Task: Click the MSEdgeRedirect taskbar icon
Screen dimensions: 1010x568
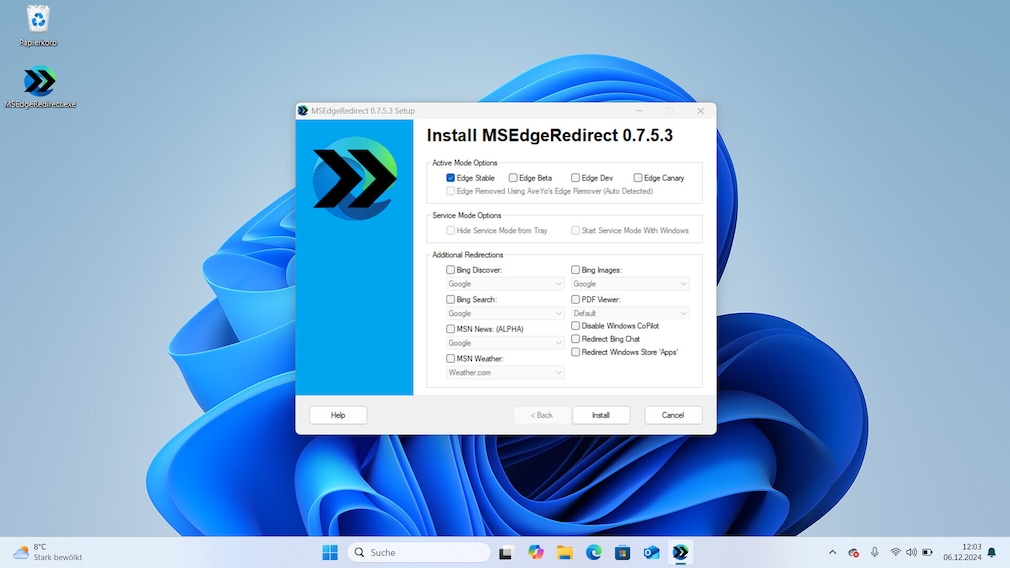Action: (680, 552)
